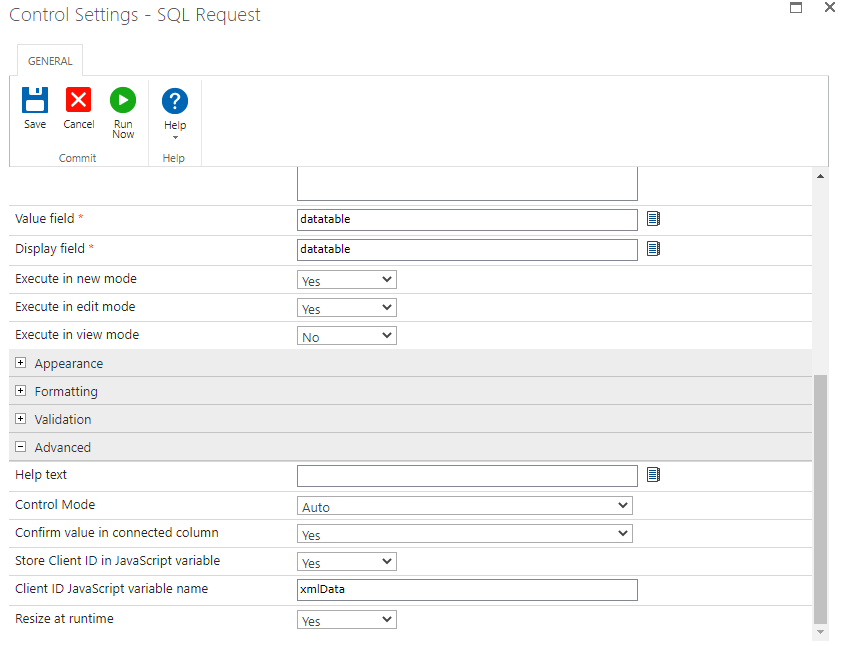The height and width of the screenshot is (646, 841).
Task: Open value picker icon beside Help text
Action: pyautogui.click(x=653, y=475)
